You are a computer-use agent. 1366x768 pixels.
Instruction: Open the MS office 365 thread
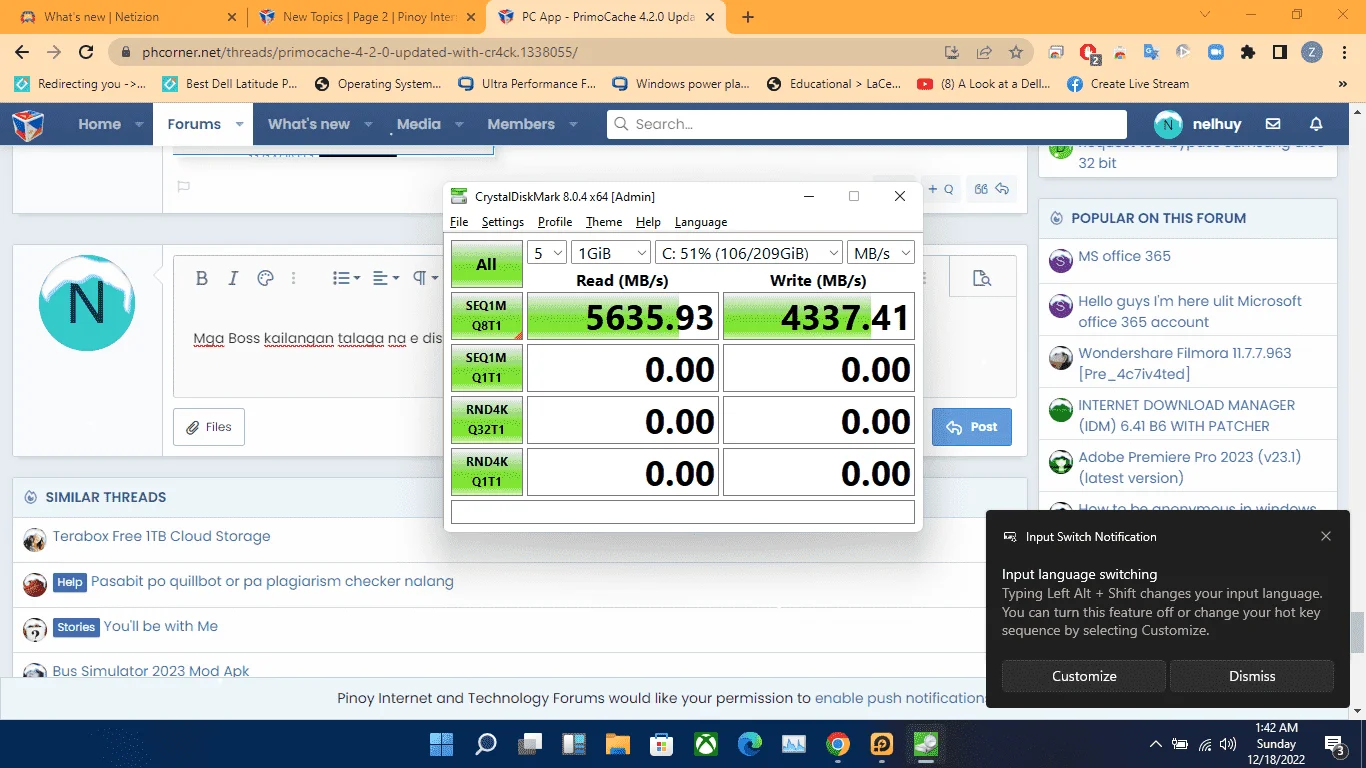[1124, 256]
